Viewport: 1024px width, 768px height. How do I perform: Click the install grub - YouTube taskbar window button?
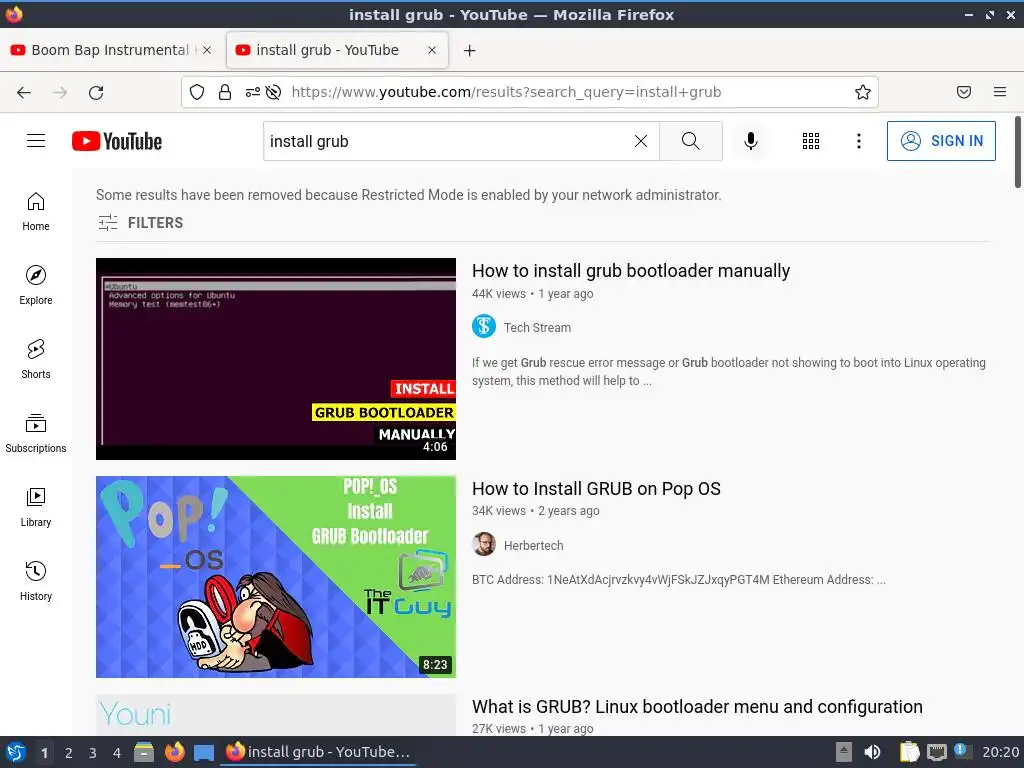[319, 752]
